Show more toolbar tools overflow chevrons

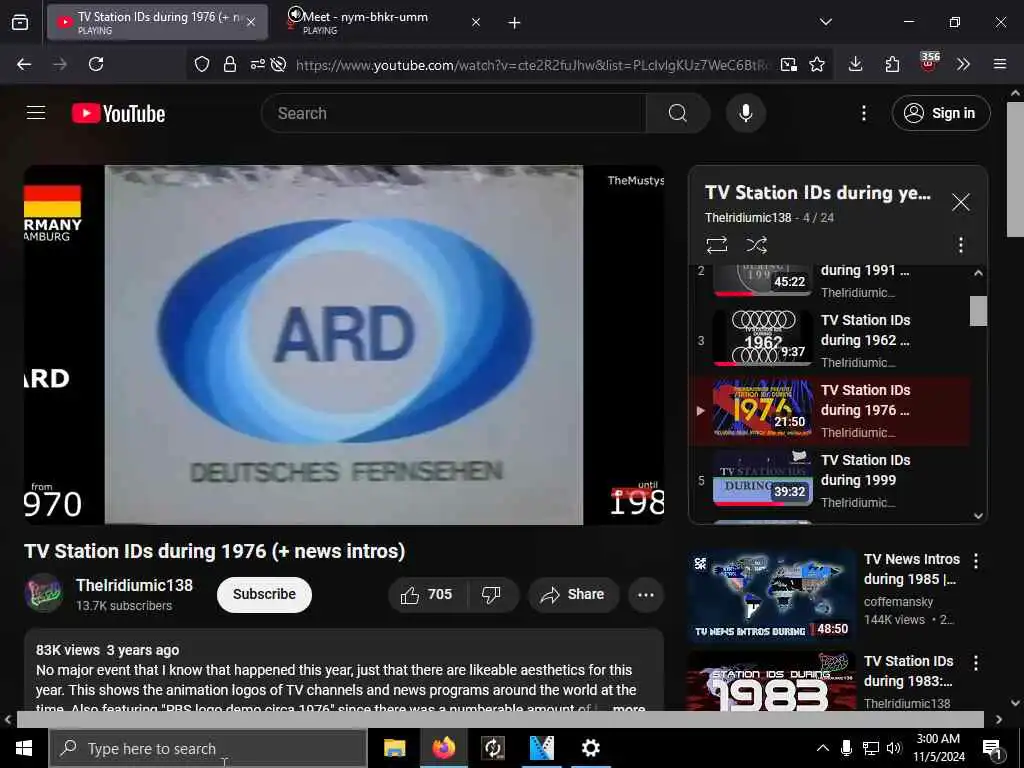(963, 64)
